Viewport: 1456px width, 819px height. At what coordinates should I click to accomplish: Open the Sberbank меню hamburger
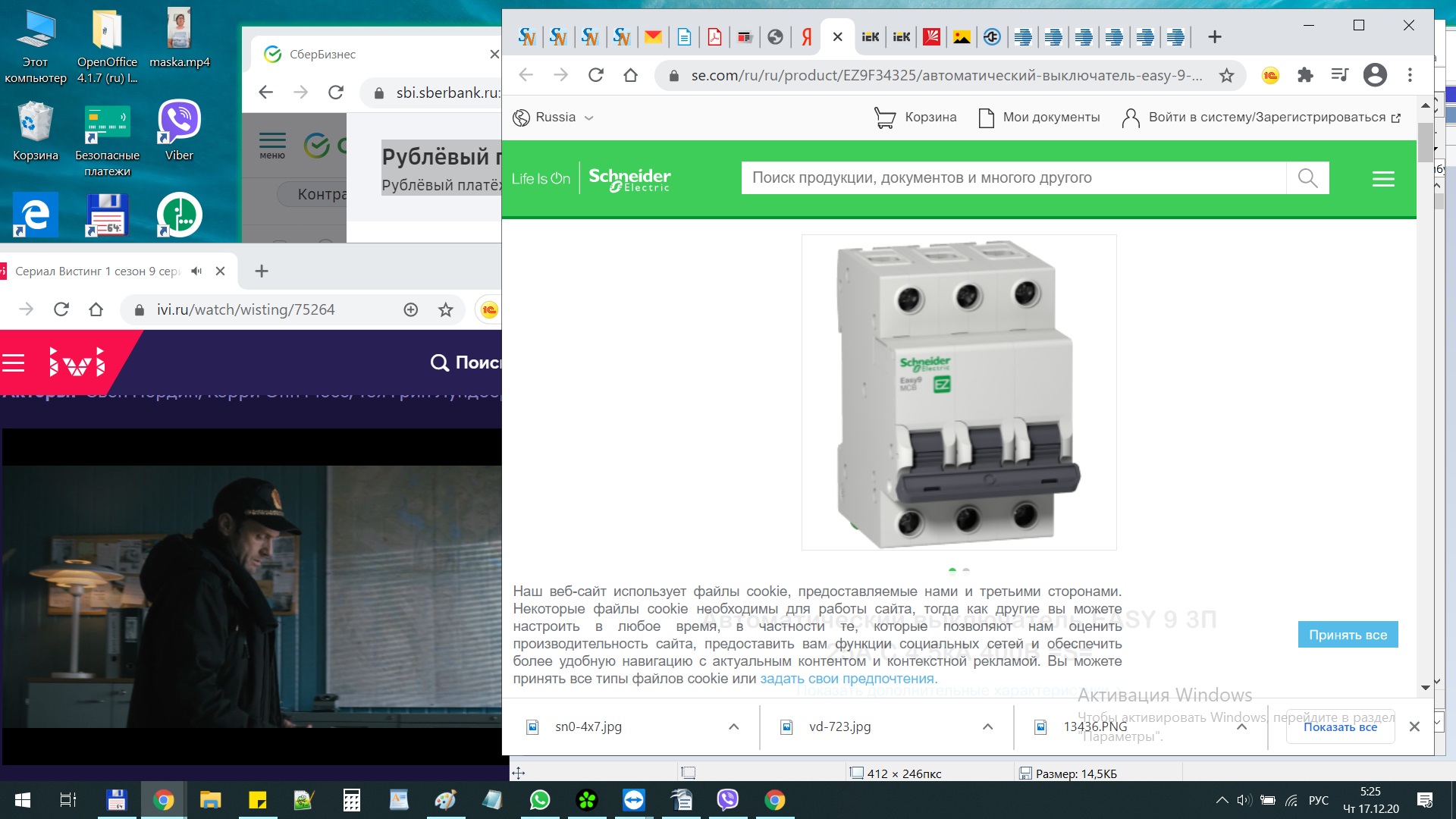click(x=272, y=146)
